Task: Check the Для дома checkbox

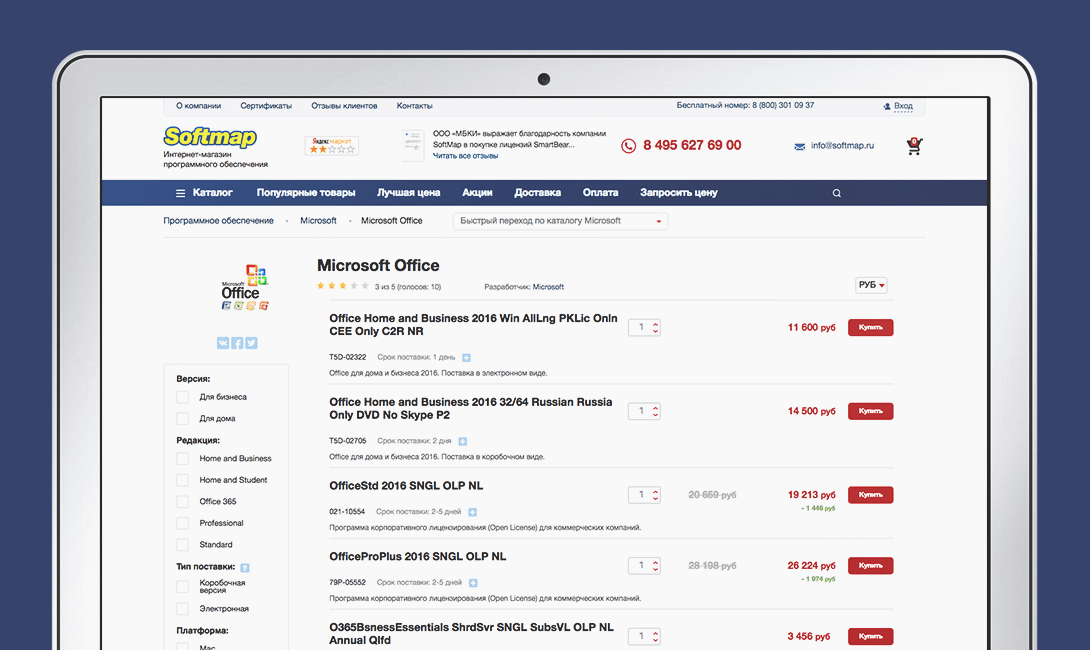Action: pos(182,419)
